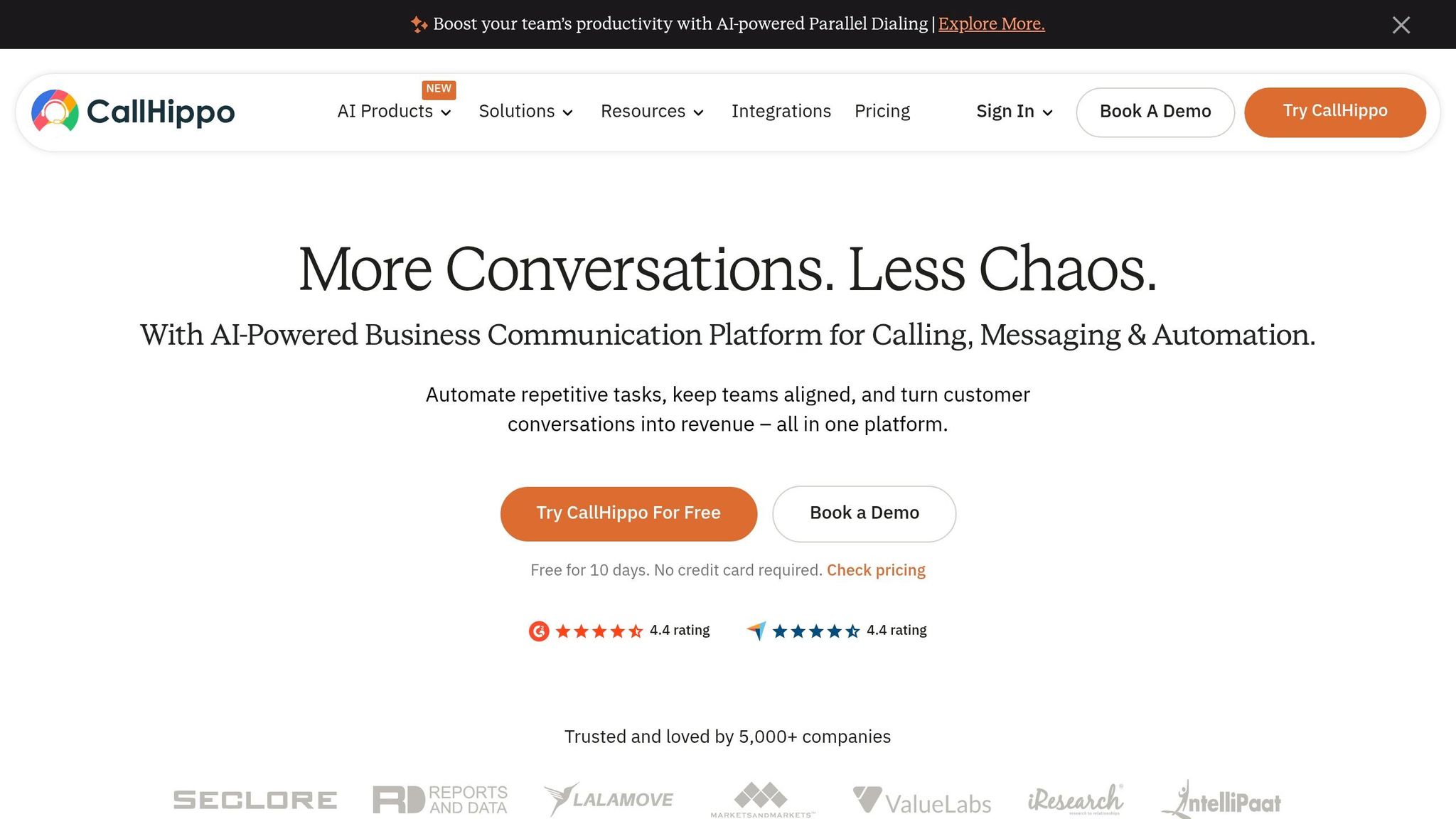Open the Sign In dropdown
Image resolution: width=1456 pixels, height=819 pixels.
click(x=1014, y=112)
